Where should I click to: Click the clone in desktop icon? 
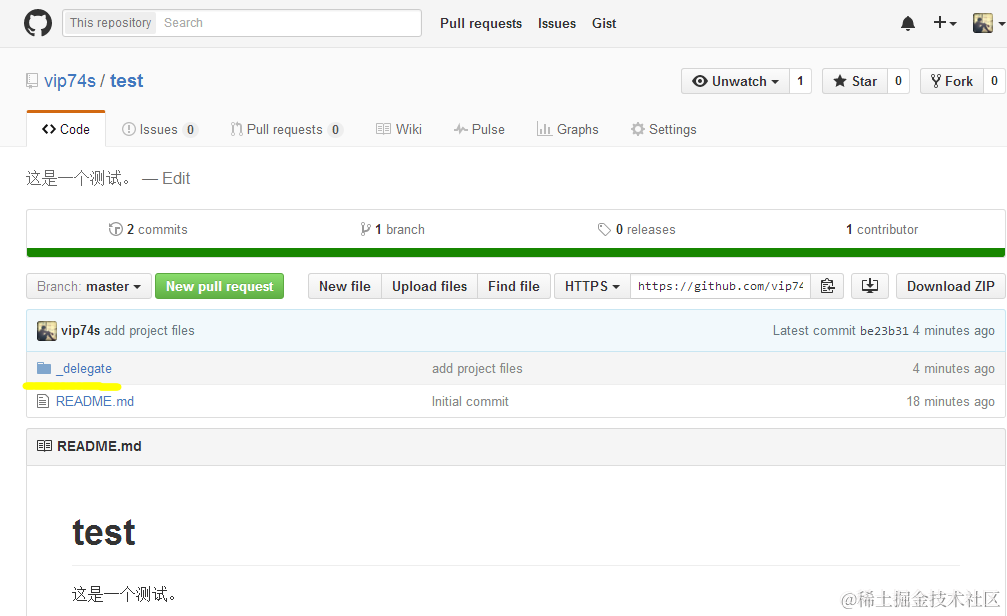point(870,286)
